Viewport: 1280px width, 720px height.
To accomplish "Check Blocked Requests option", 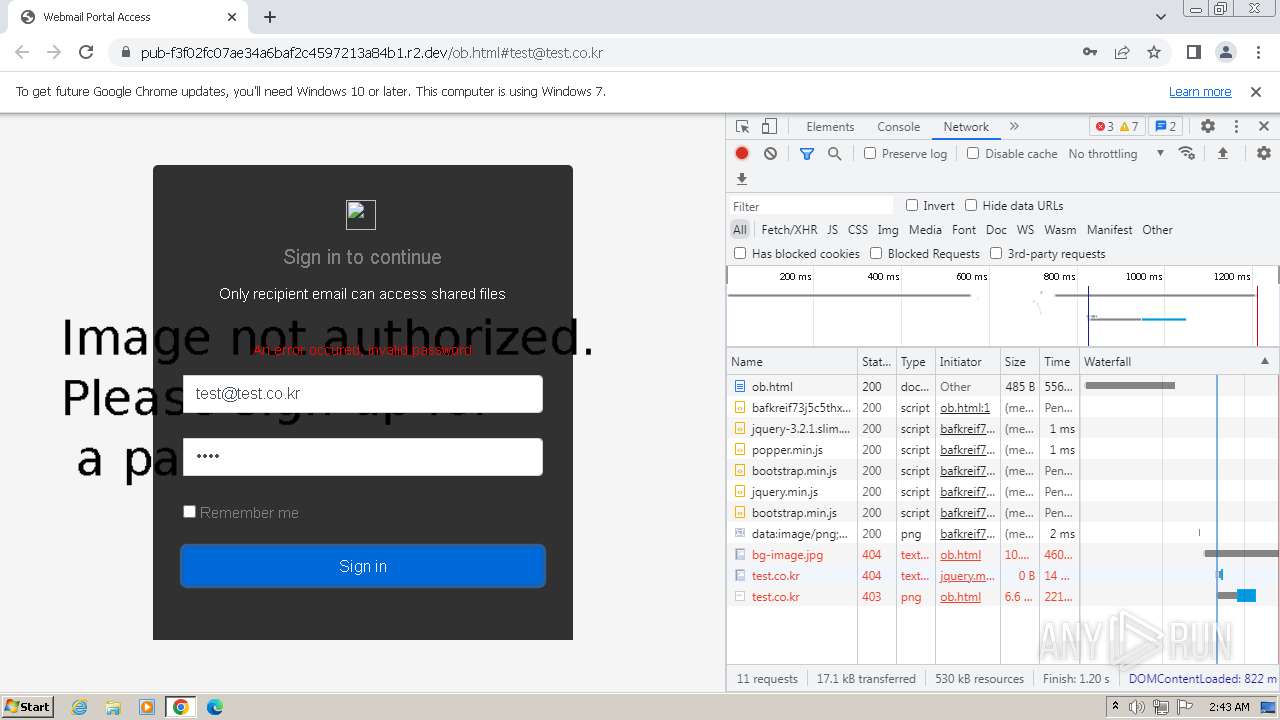I will tap(876, 253).
